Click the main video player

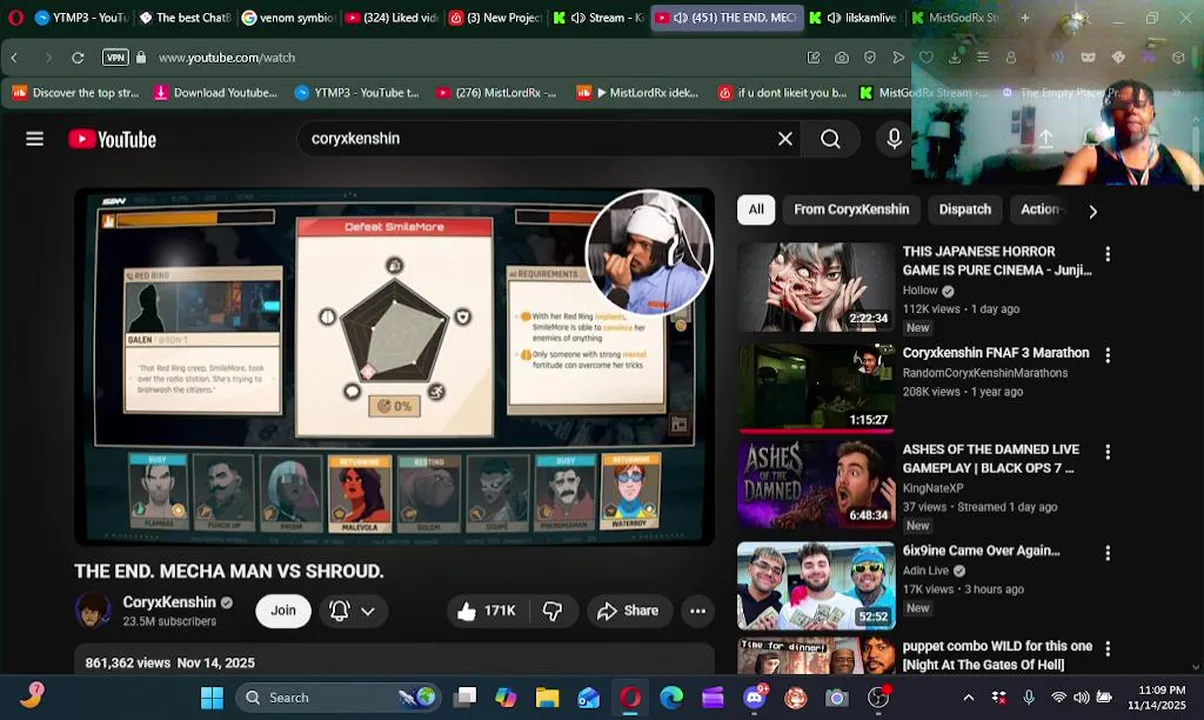point(395,367)
